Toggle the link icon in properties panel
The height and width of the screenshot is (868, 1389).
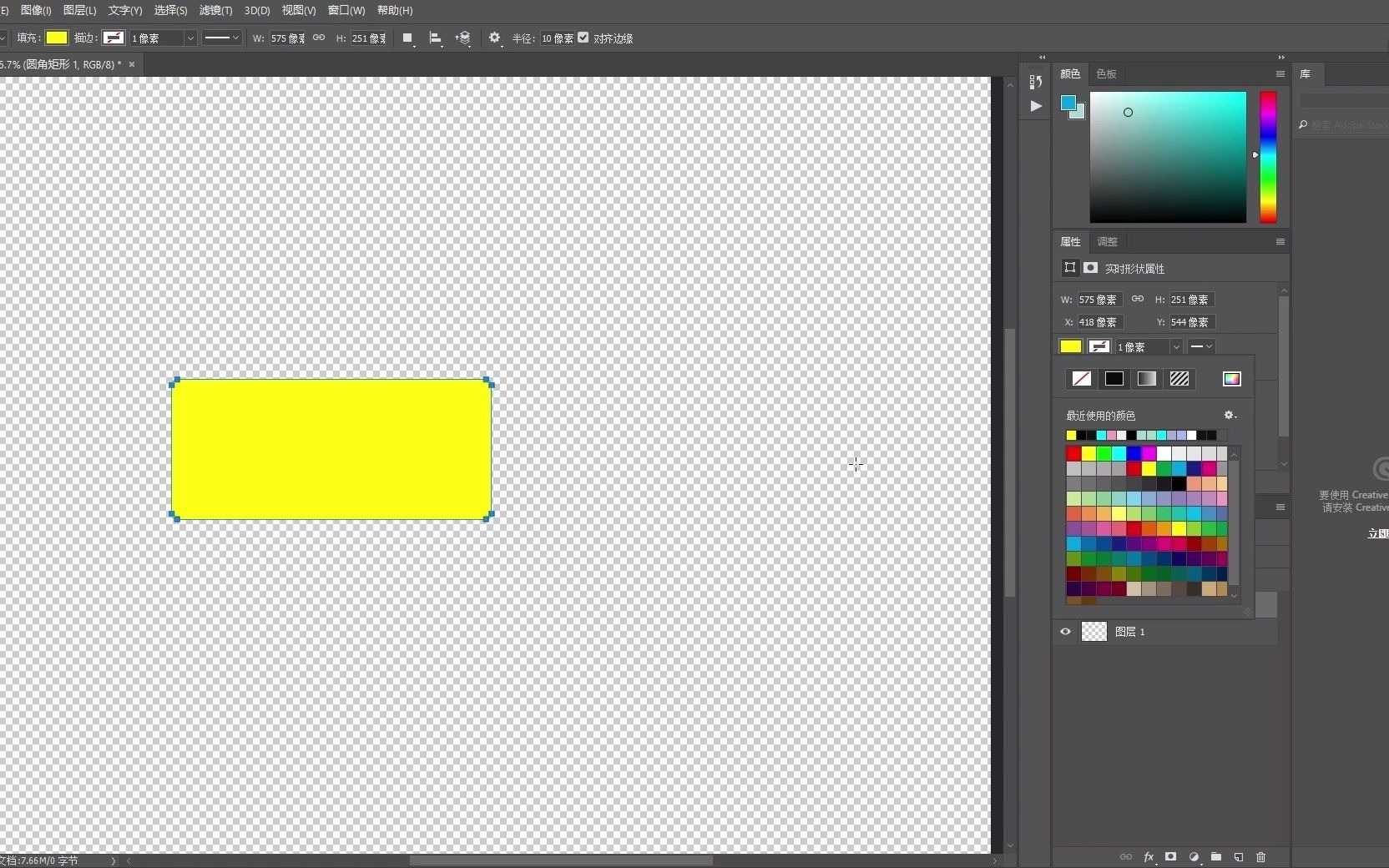[x=1138, y=299]
